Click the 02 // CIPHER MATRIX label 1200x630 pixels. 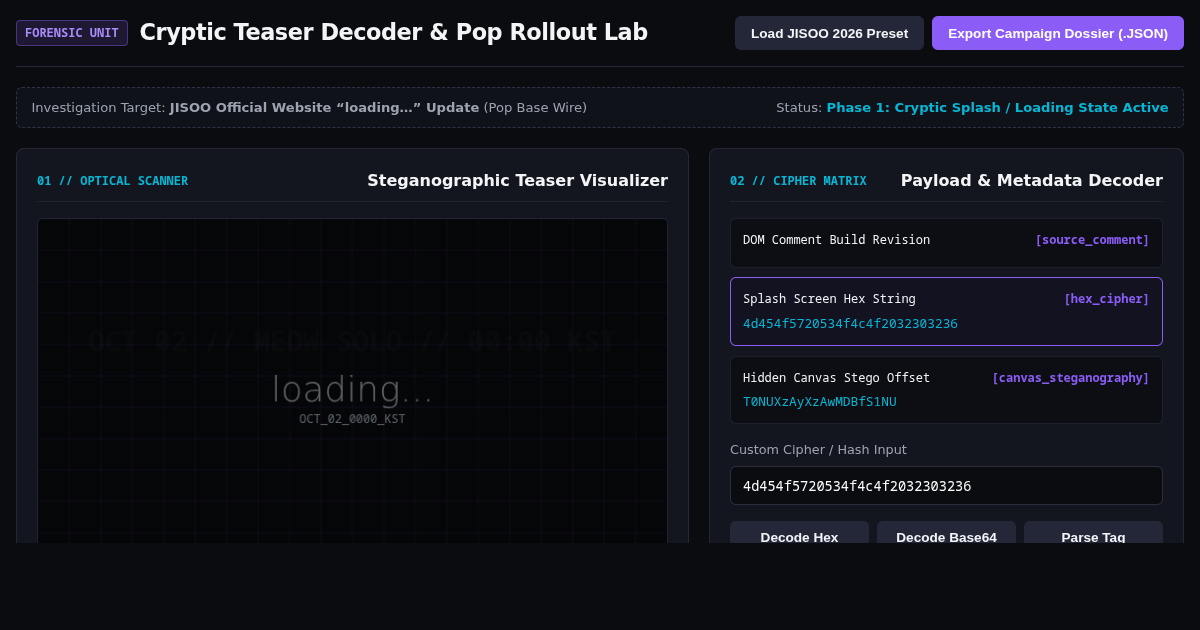[798, 181]
